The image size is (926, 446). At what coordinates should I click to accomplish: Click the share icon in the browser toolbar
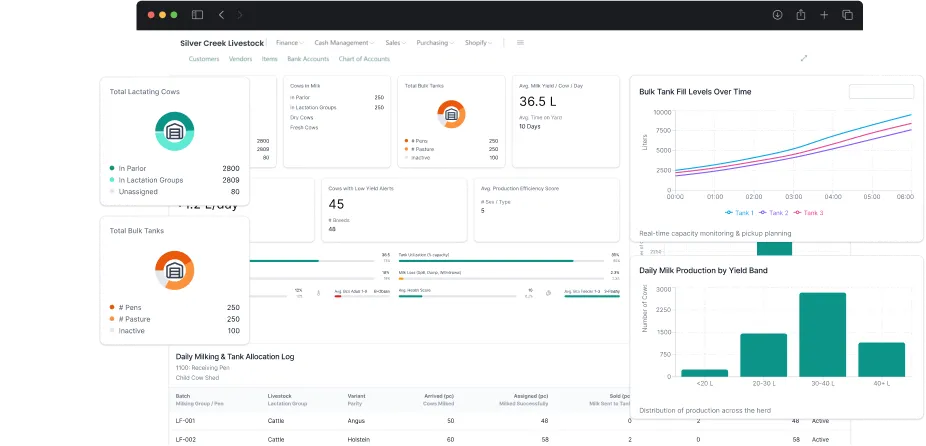pyautogui.click(x=800, y=15)
